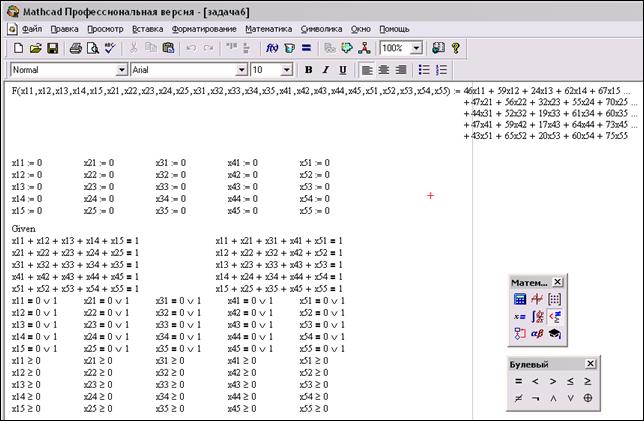This screenshot has height=421, width=644.
Task: Toggle Underline text formatting
Action: (342, 70)
